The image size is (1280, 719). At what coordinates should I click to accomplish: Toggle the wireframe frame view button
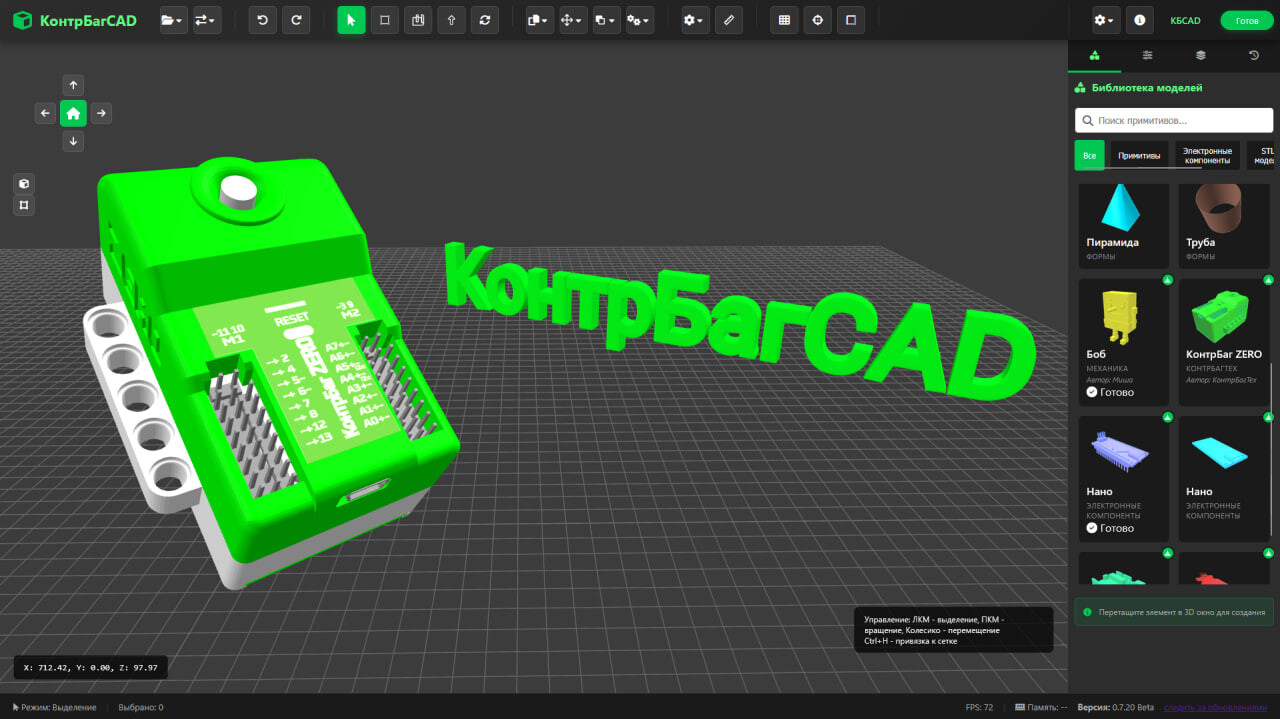pyautogui.click(x=25, y=205)
